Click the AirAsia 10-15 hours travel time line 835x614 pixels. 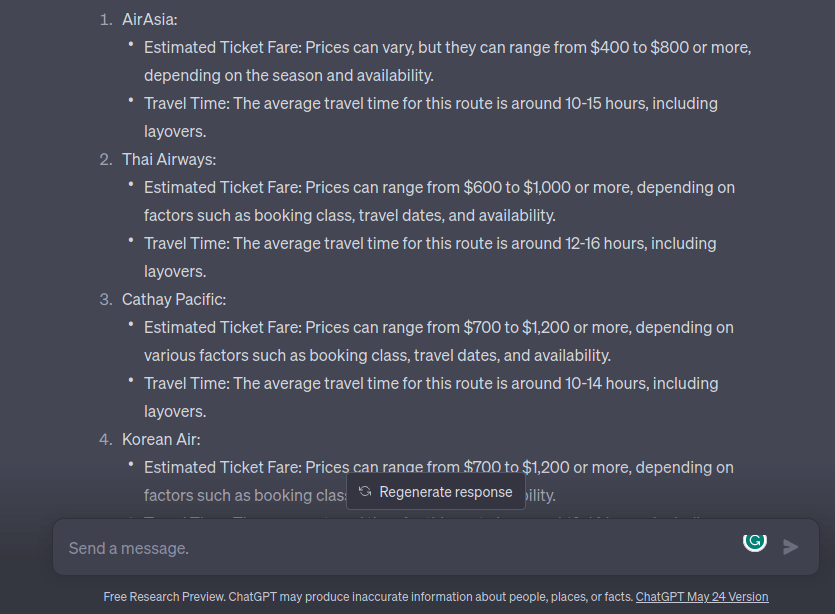coord(430,103)
